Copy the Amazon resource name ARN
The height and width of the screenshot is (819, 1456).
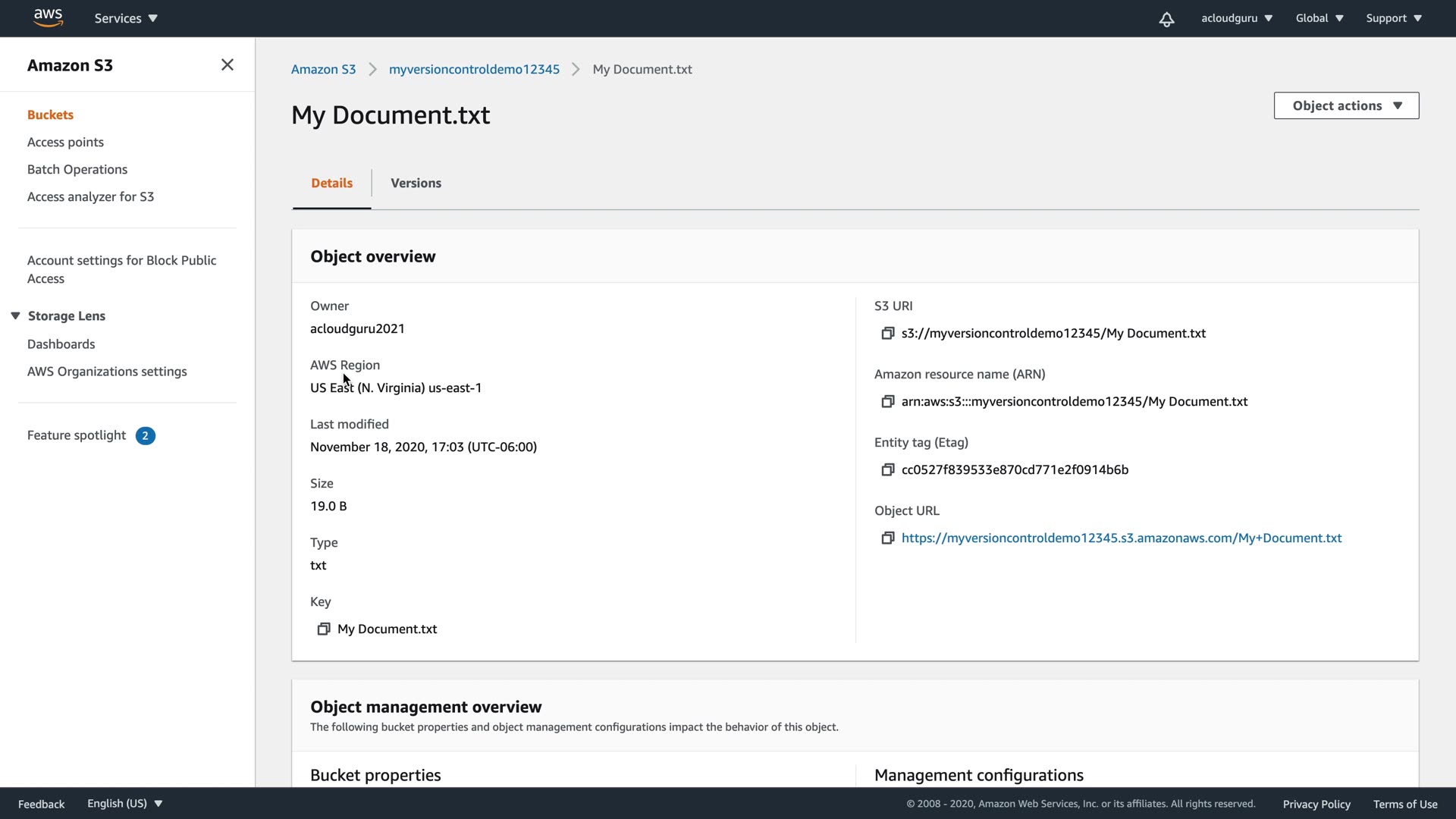[x=887, y=402]
